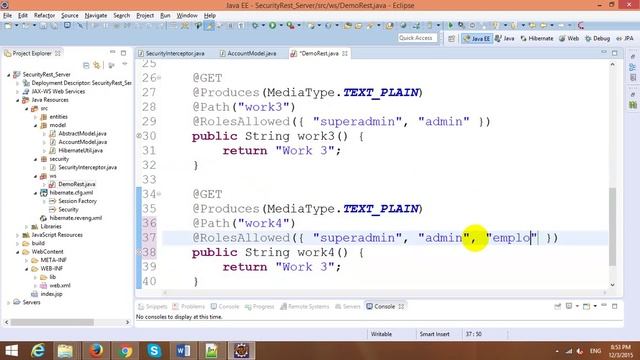The height and width of the screenshot is (360, 640).
Task: Maximize the Project Explorer panel
Action: pyautogui.click(x=123, y=53)
